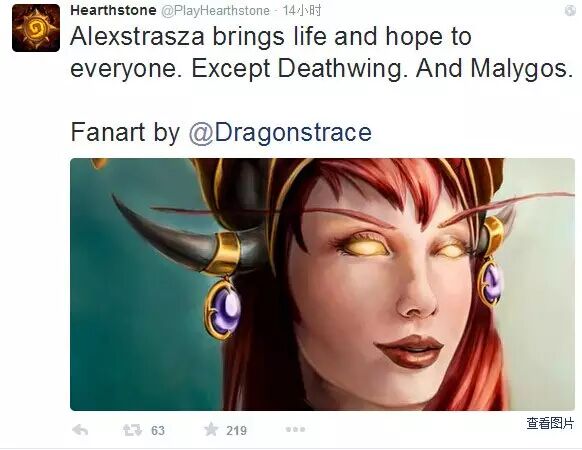Open the Hearthstone account name
The image size is (582, 450).
[113, 10]
